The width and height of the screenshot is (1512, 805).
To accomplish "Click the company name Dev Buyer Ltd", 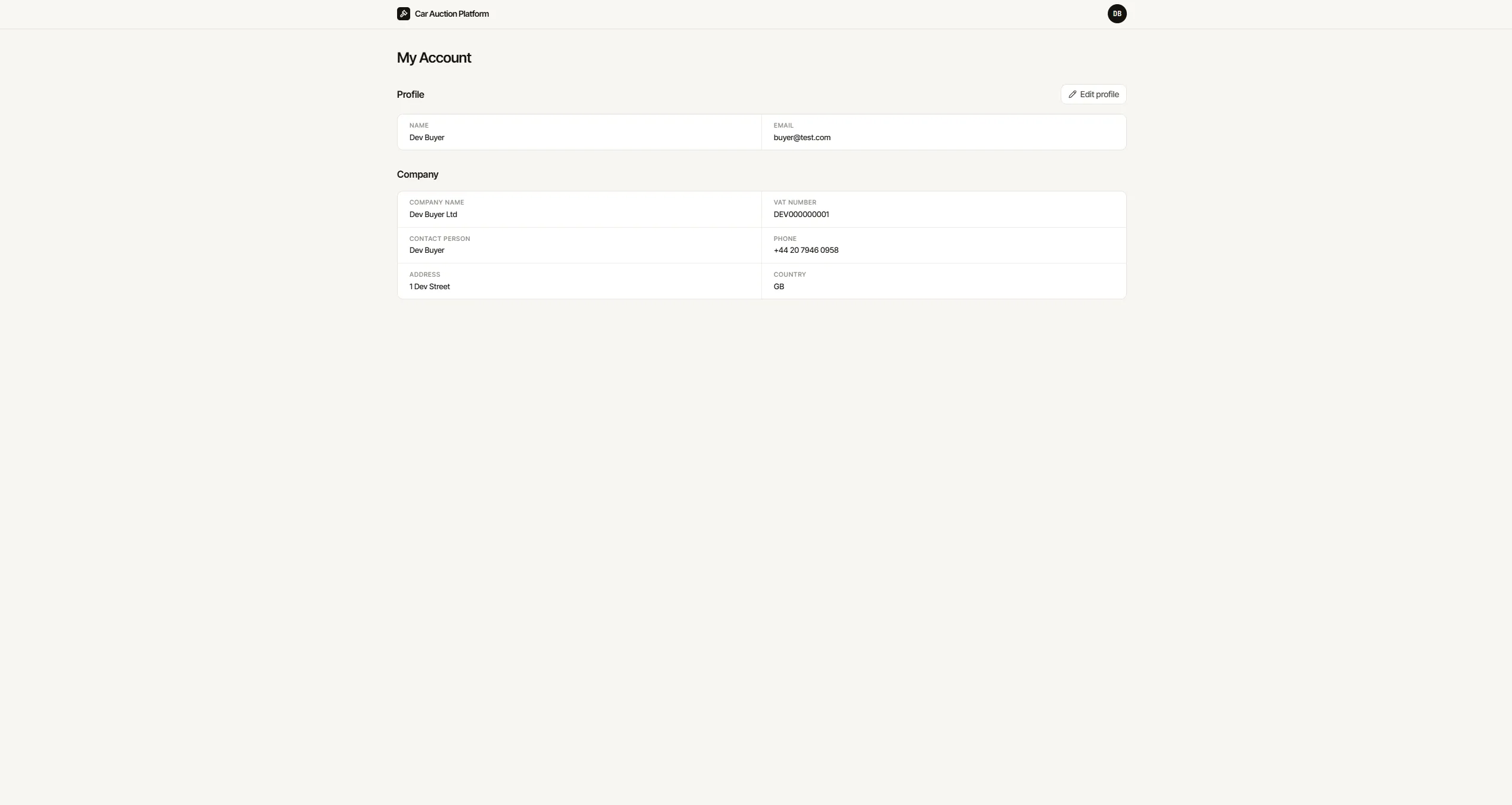I will [433, 215].
